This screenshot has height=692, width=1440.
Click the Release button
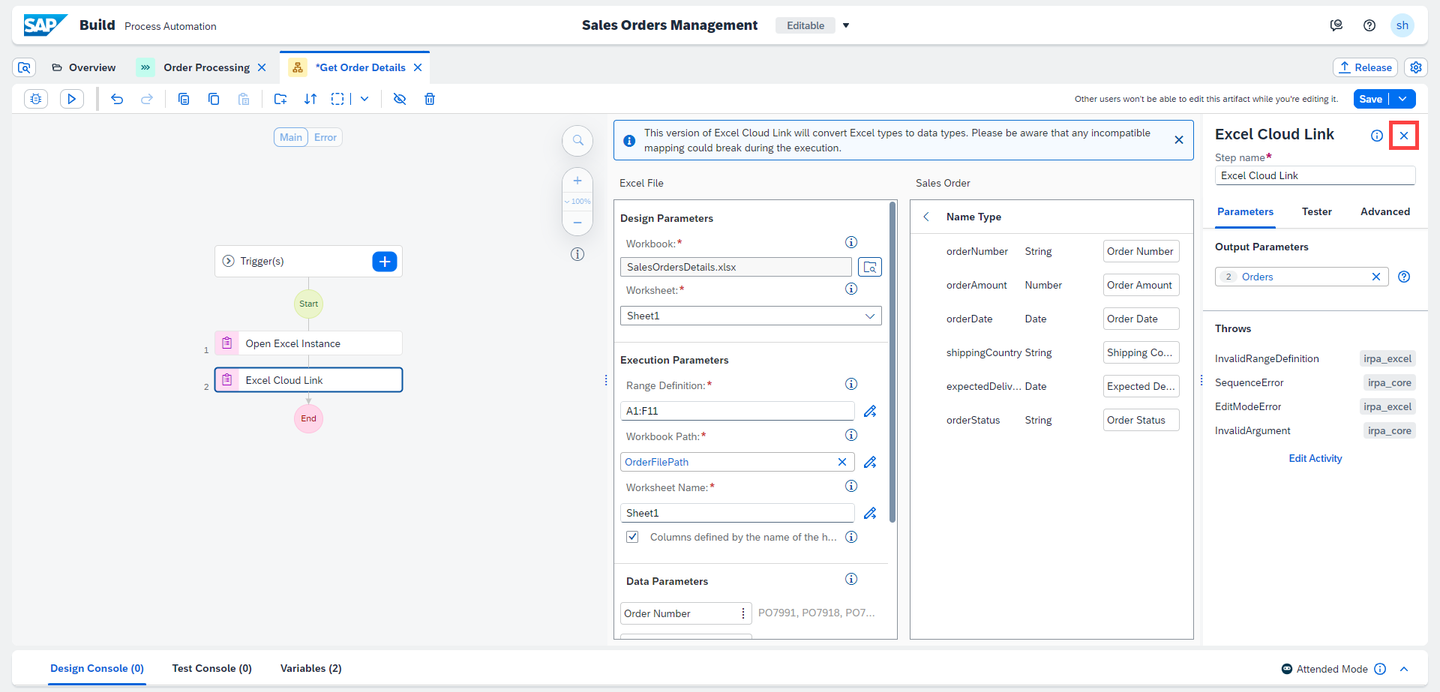pyautogui.click(x=1365, y=67)
